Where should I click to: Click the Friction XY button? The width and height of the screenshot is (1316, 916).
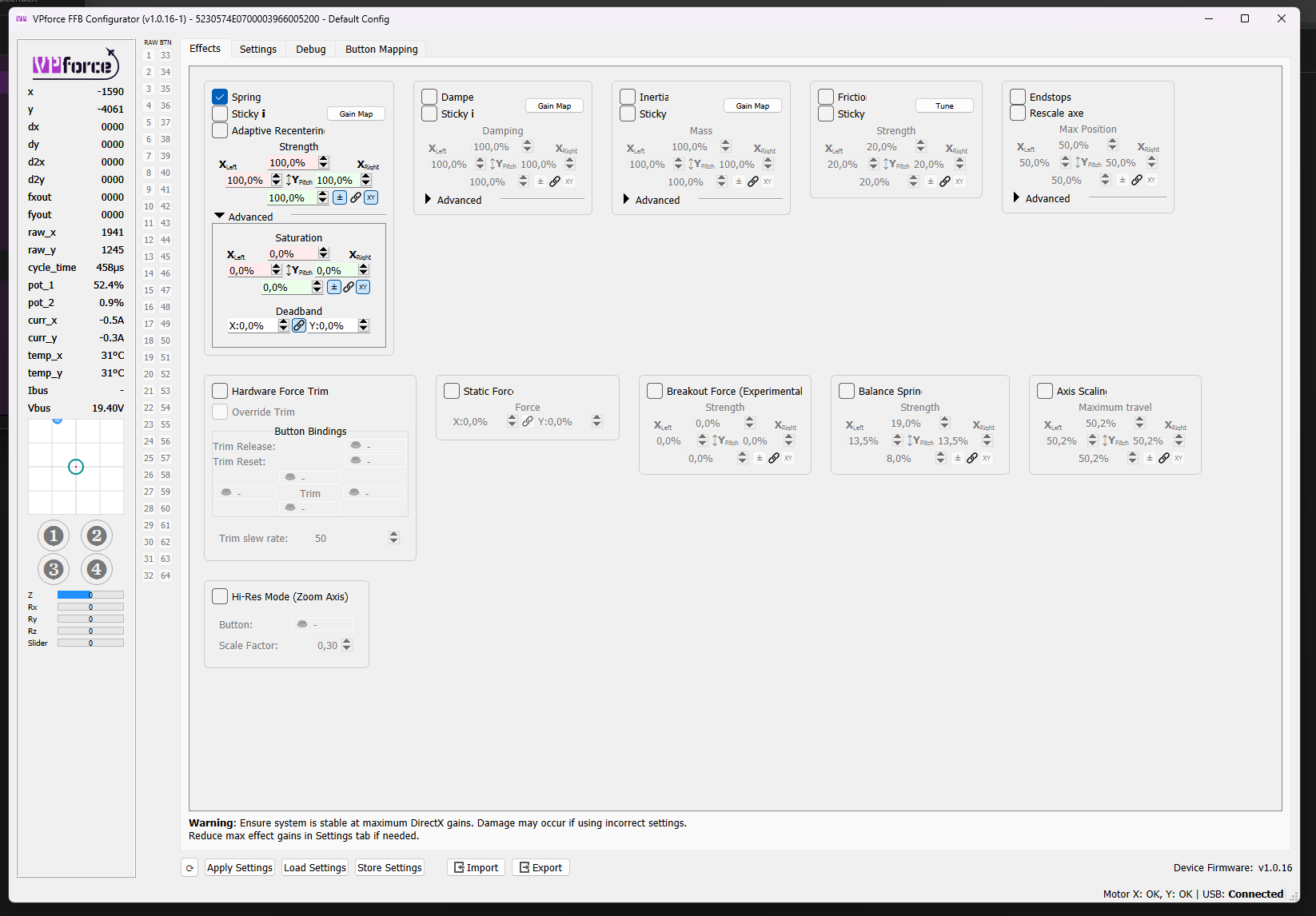(x=959, y=181)
